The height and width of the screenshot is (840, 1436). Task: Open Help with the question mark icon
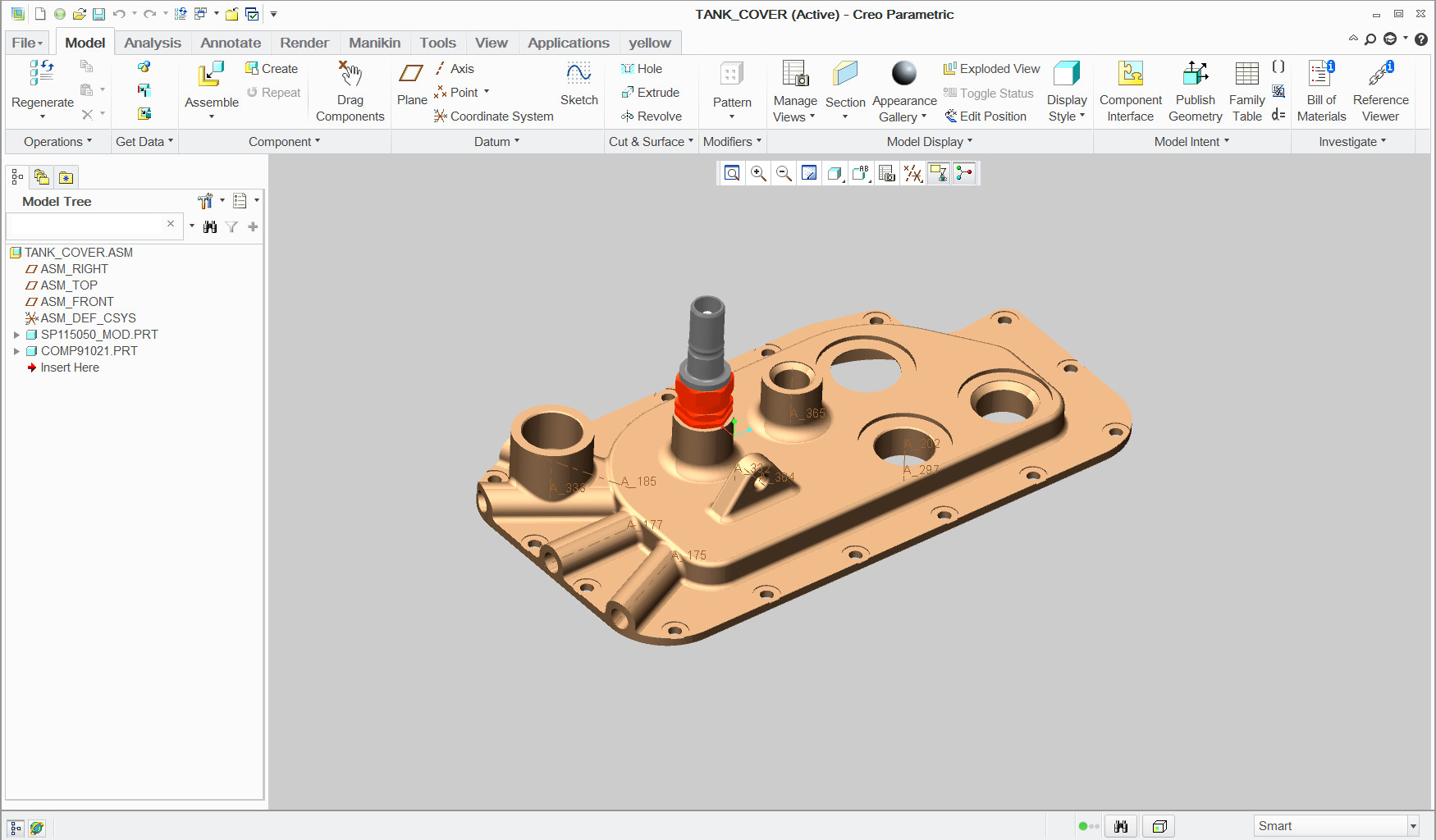(1421, 39)
